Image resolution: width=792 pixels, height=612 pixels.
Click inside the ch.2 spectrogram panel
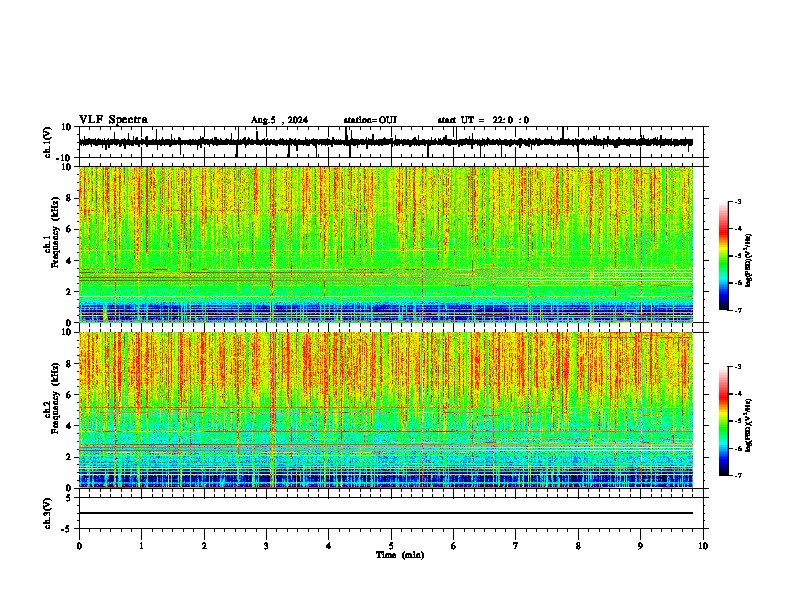[386, 410]
